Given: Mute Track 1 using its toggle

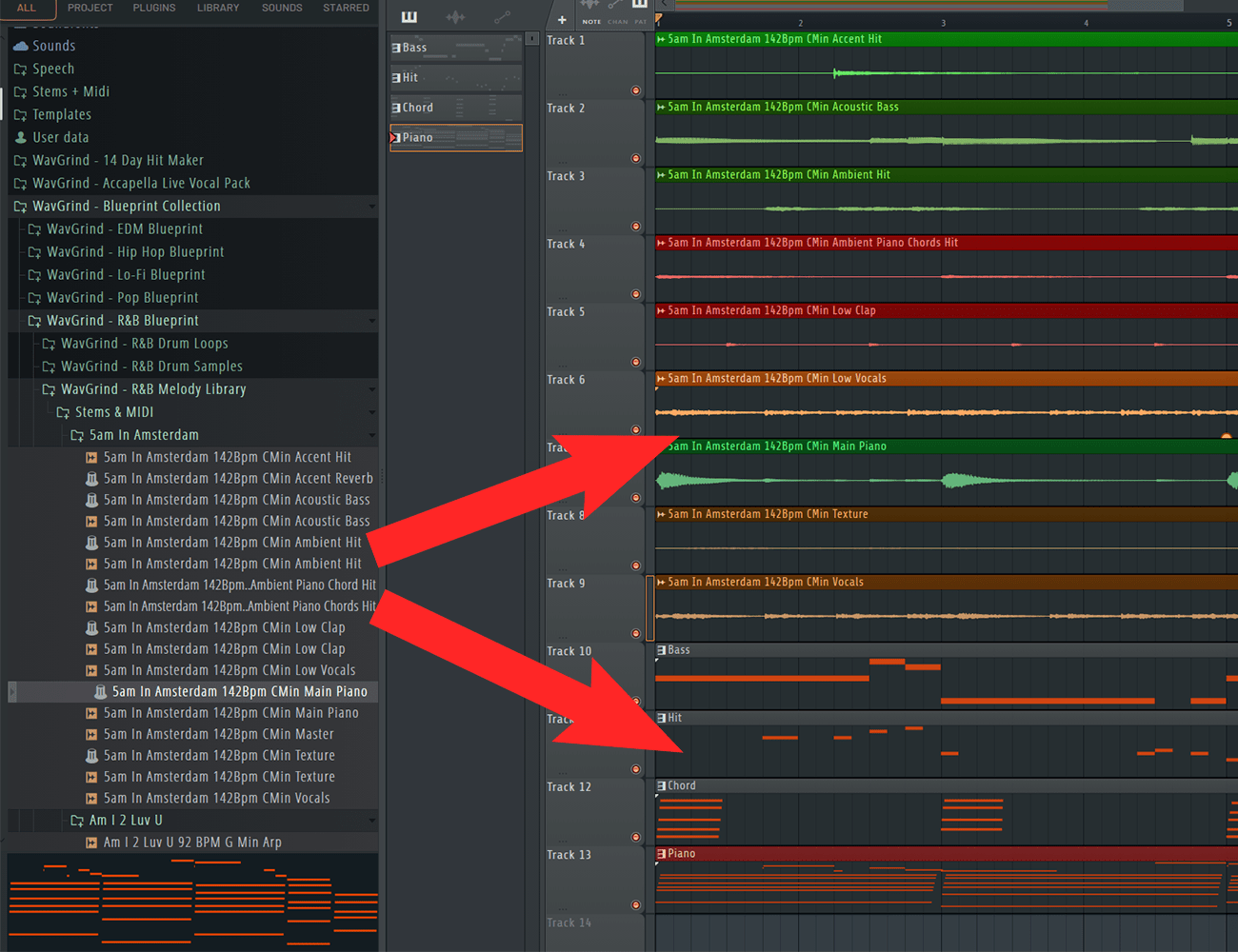Looking at the screenshot, I should pyautogui.click(x=635, y=90).
